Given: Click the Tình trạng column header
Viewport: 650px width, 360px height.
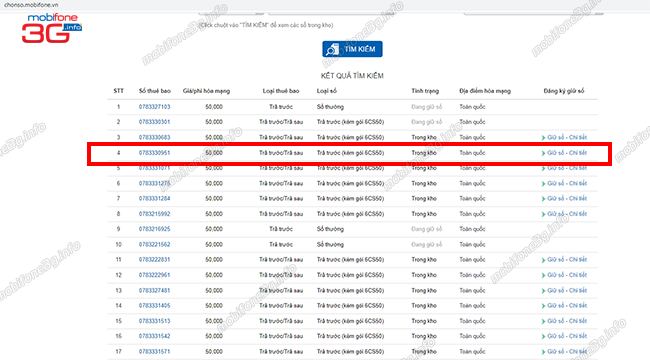Looking at the screenshot, I should coord(425,91).
